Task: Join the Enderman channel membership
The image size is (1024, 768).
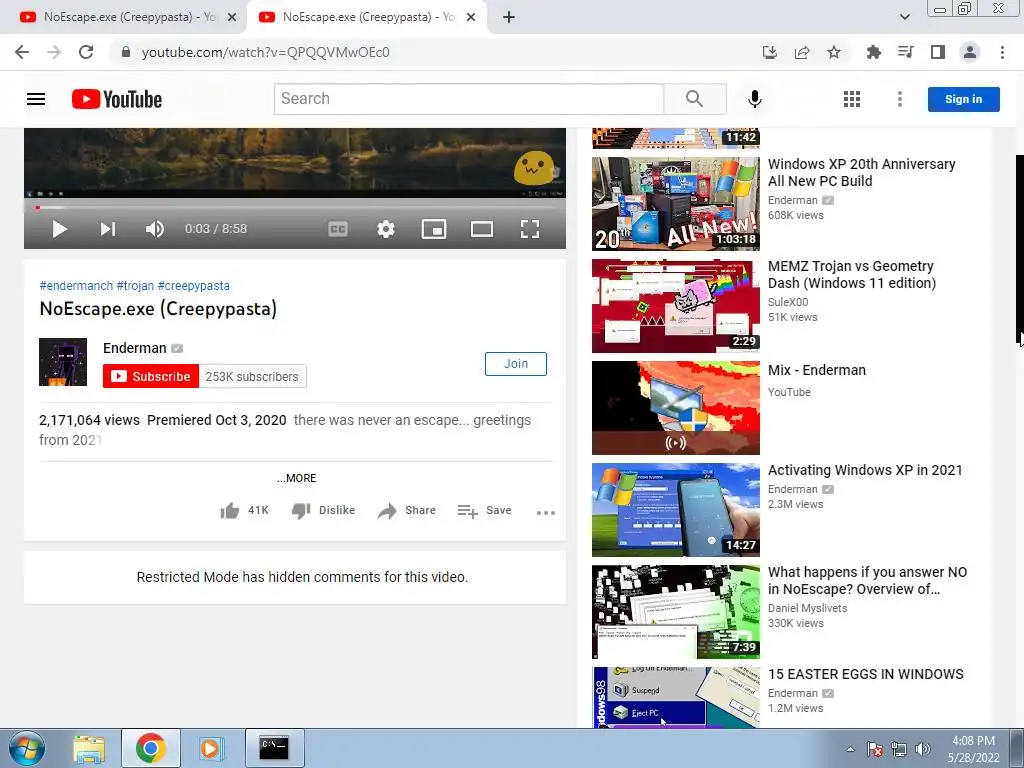Action: click(516, 364)
